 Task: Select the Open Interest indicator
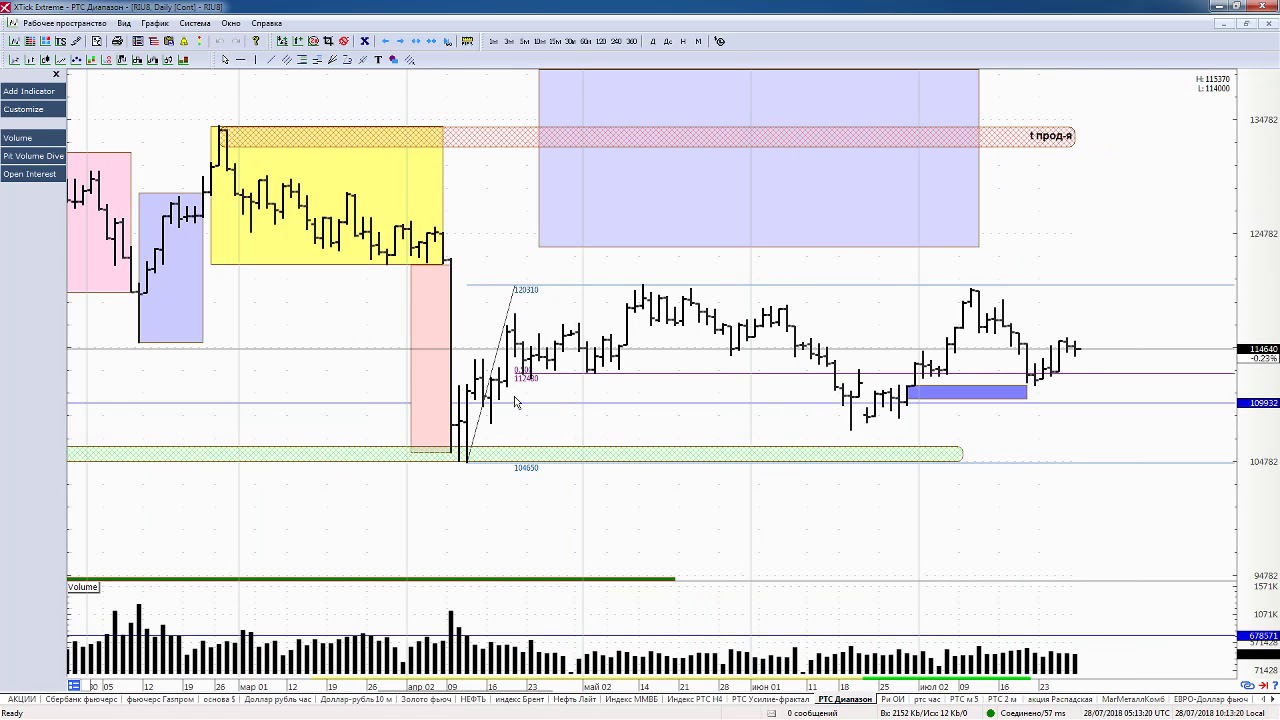[33, 174]
